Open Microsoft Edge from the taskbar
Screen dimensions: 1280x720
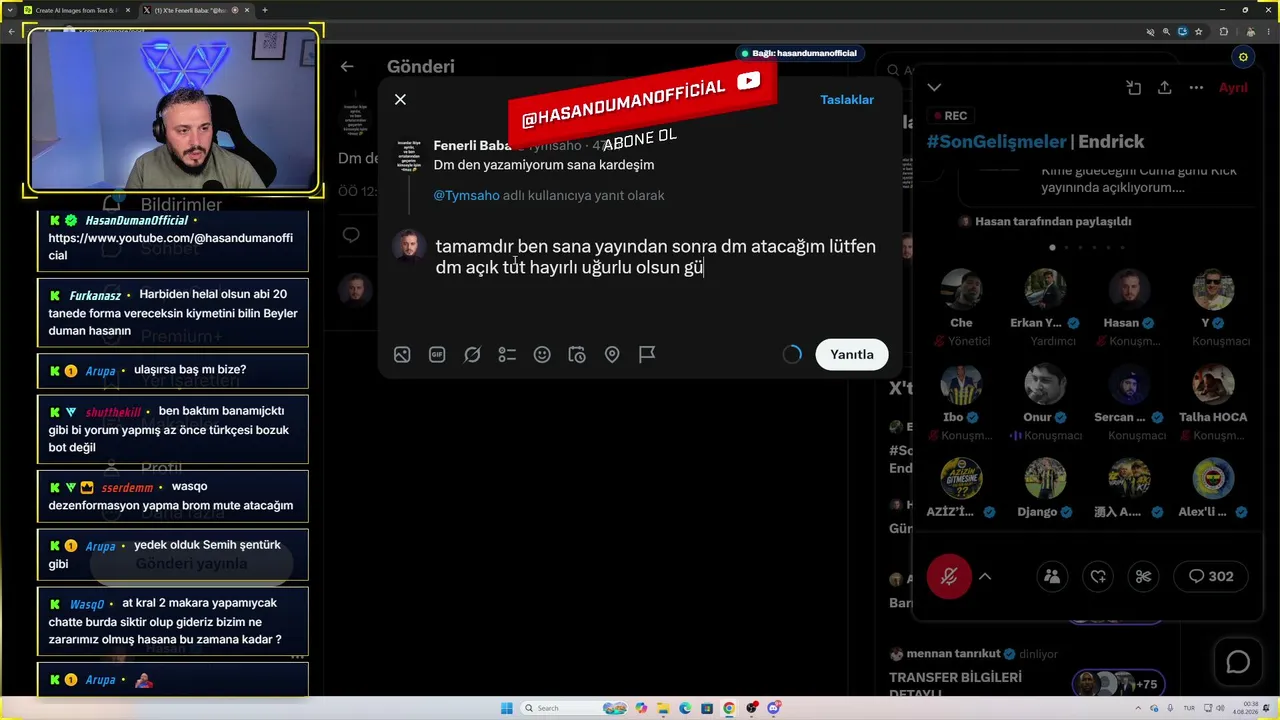(x=685, y=708)
